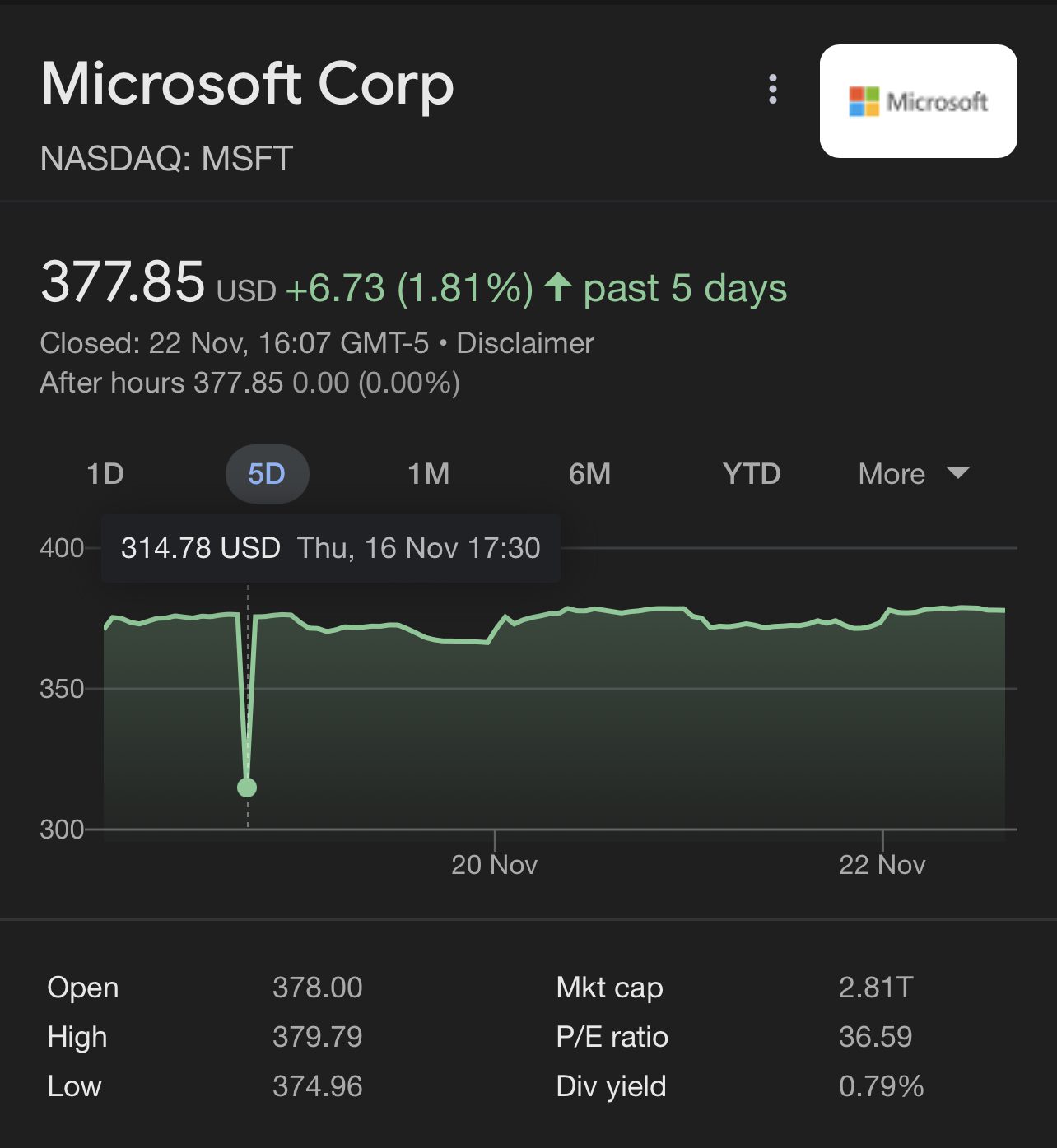Click the 22 Nov date axis label
The width and height of the screenshot is (1057, 1148).
click(x=882, y=865)
